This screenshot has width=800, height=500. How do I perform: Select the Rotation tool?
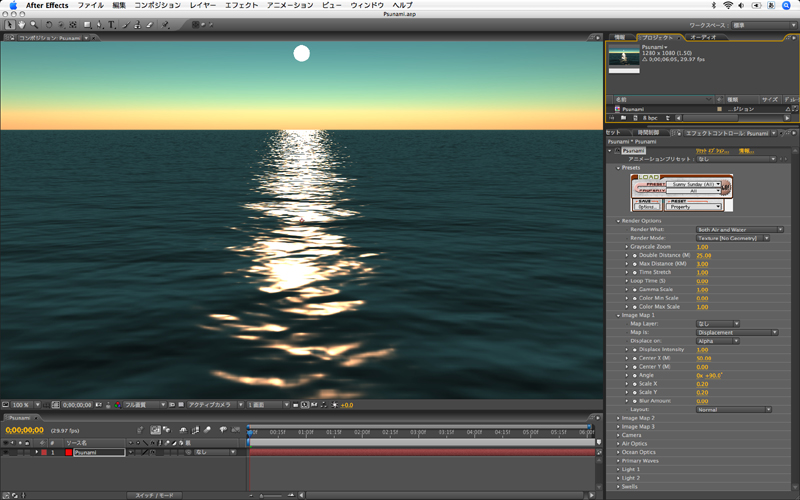[49, 24]
